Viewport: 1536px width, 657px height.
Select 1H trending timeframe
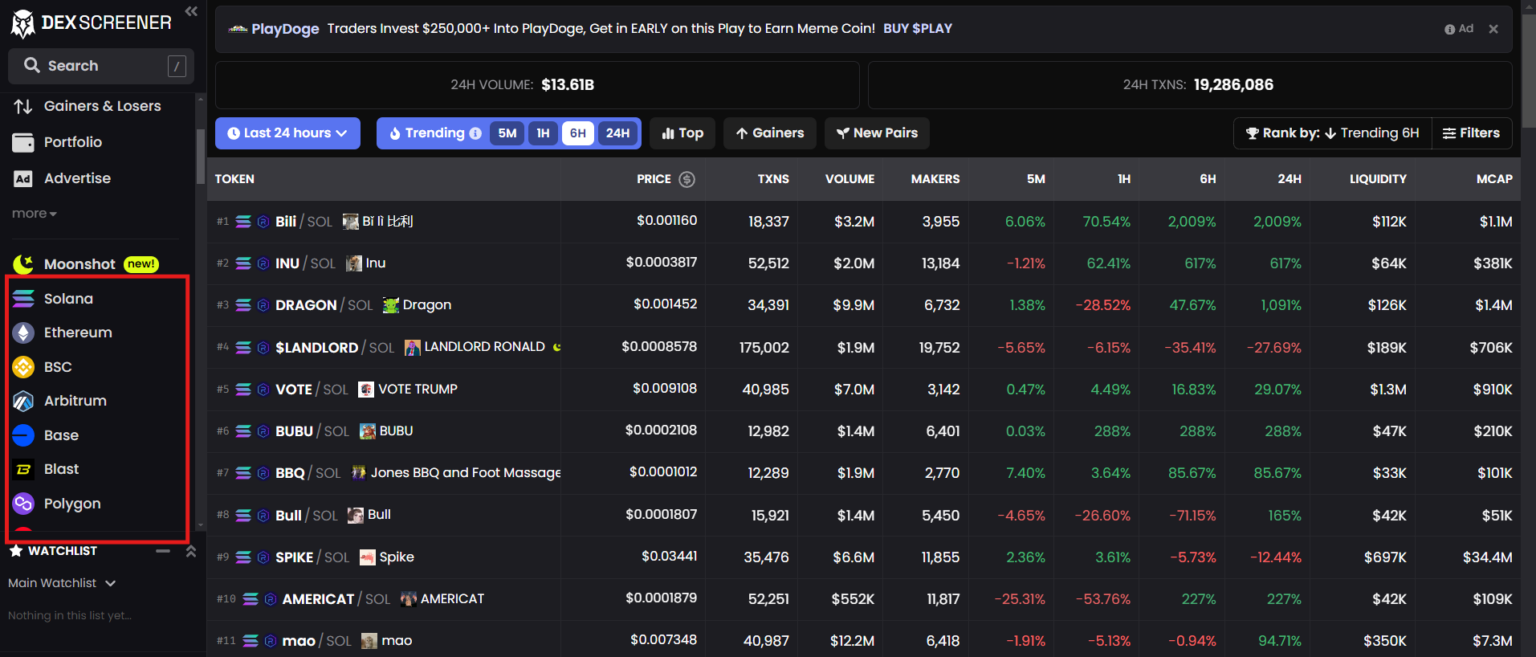pyautogui.click(x=543, y=133)
